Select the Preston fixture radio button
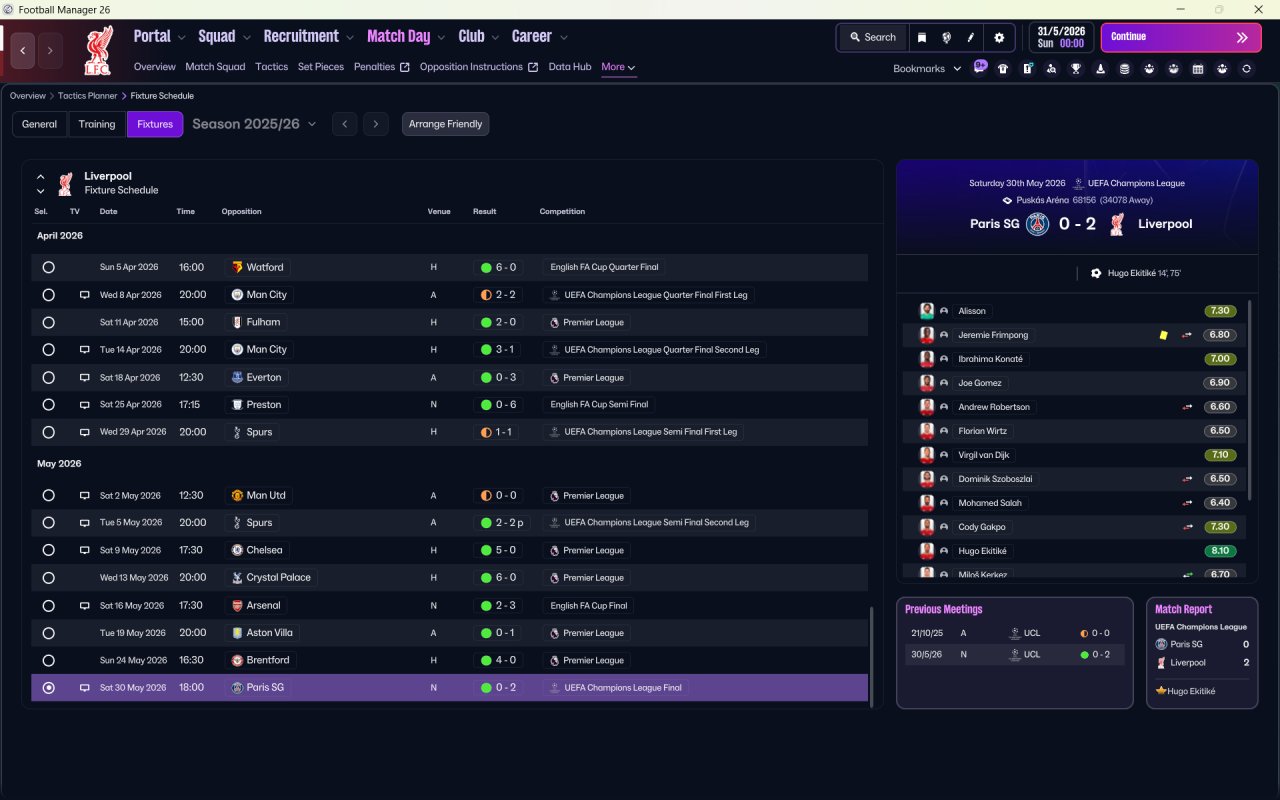Screen dimensions: 1280x800 48,405
